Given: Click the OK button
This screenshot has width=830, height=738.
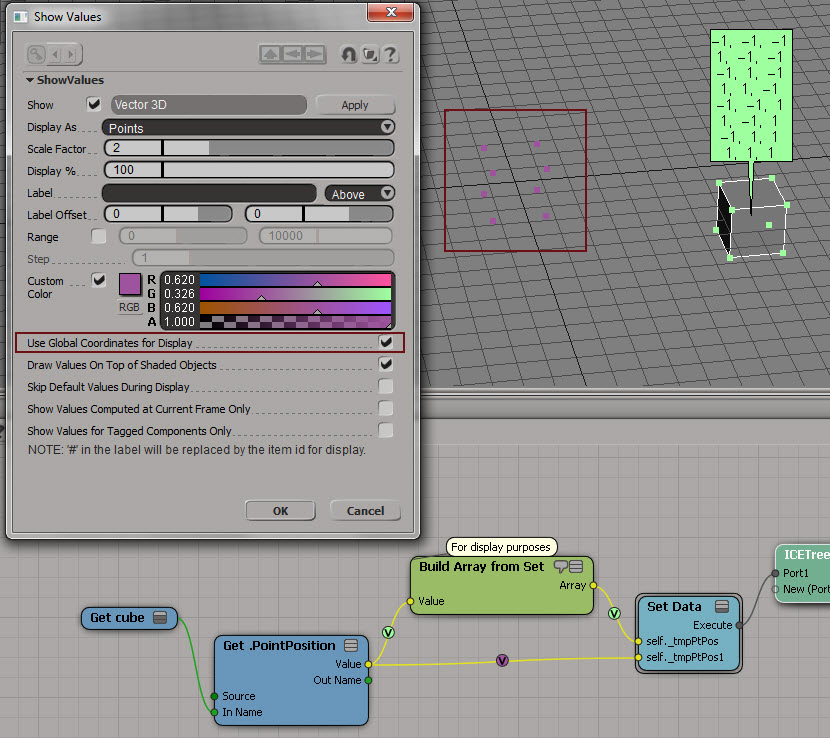Looking at the screenshot, I should [280, 511].
